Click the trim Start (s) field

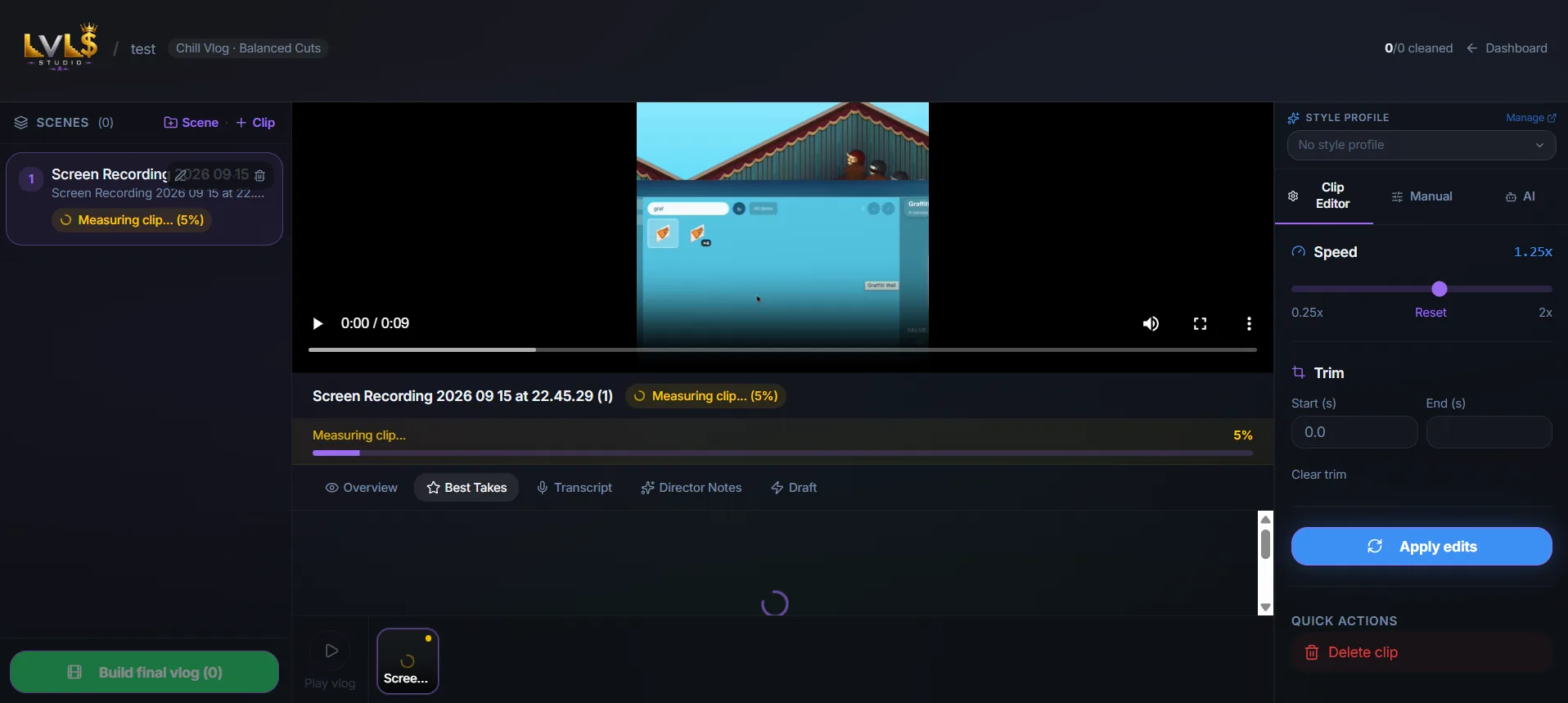click(1354, 432)
